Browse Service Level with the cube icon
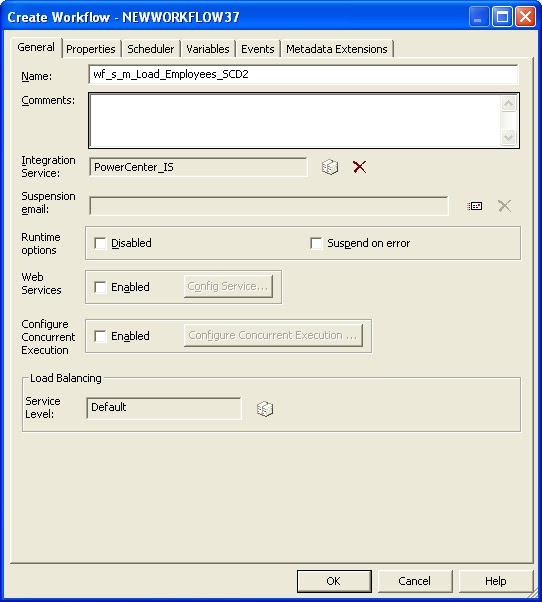This screenshot has height=602, width=542. coord(265,409)
